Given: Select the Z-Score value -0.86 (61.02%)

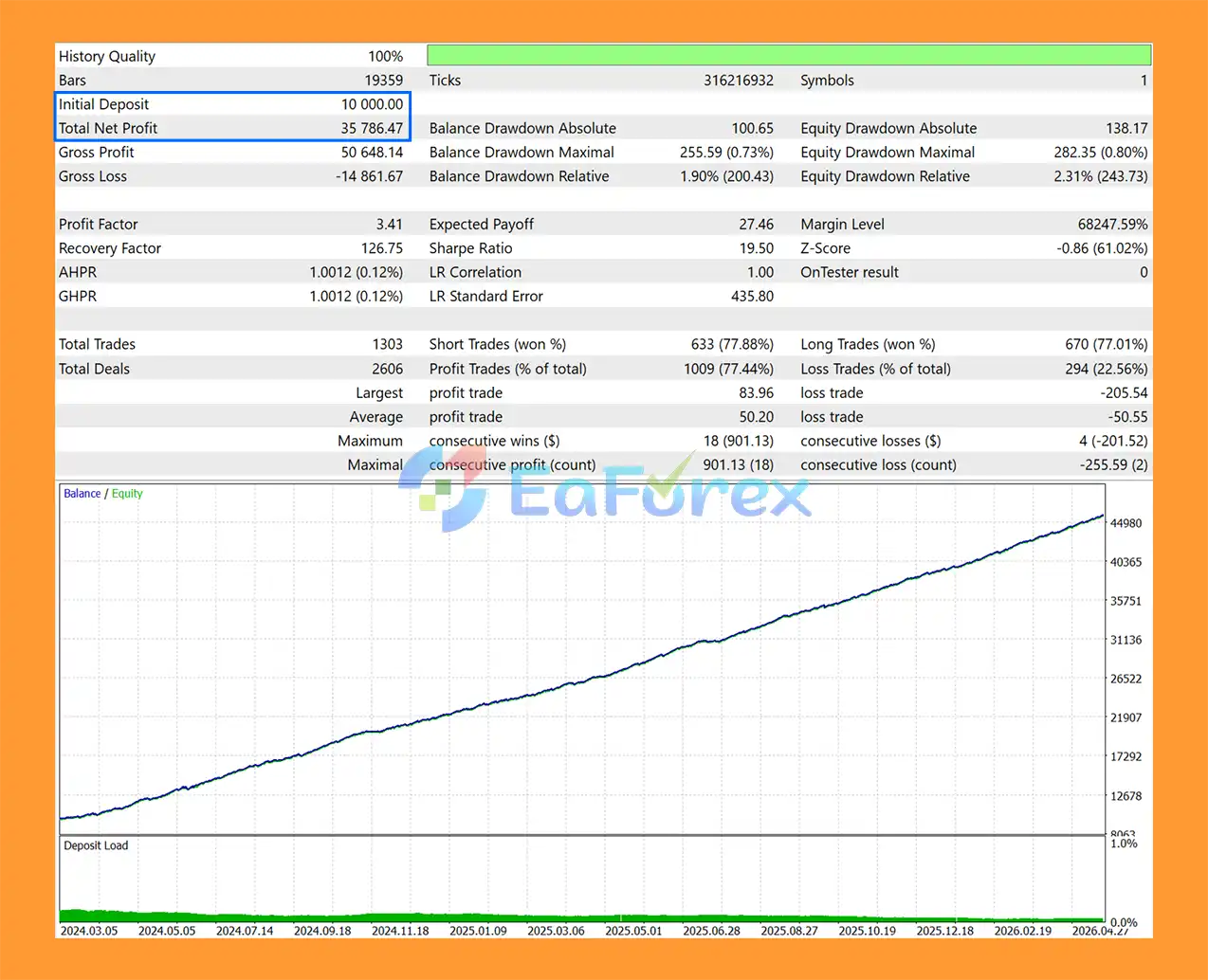Looking at the screenshot, I should (x=1102, y=248).
